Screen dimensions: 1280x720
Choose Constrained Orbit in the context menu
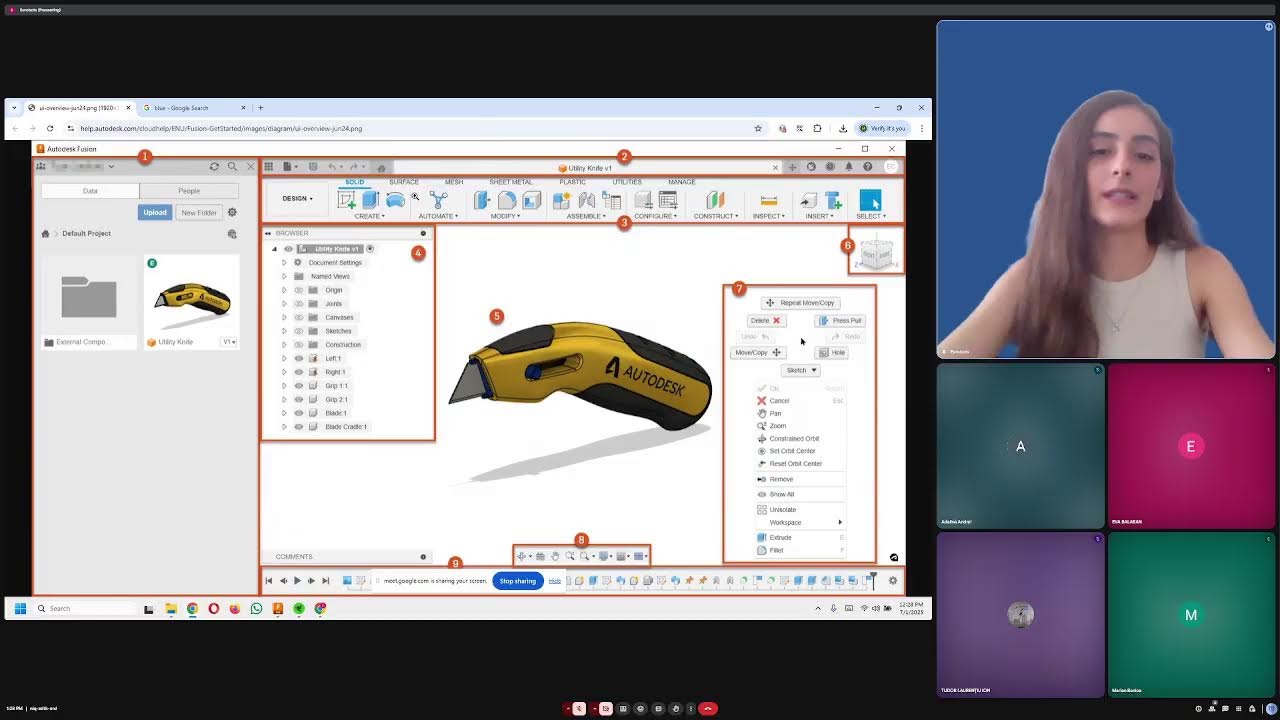coord(794,438)
